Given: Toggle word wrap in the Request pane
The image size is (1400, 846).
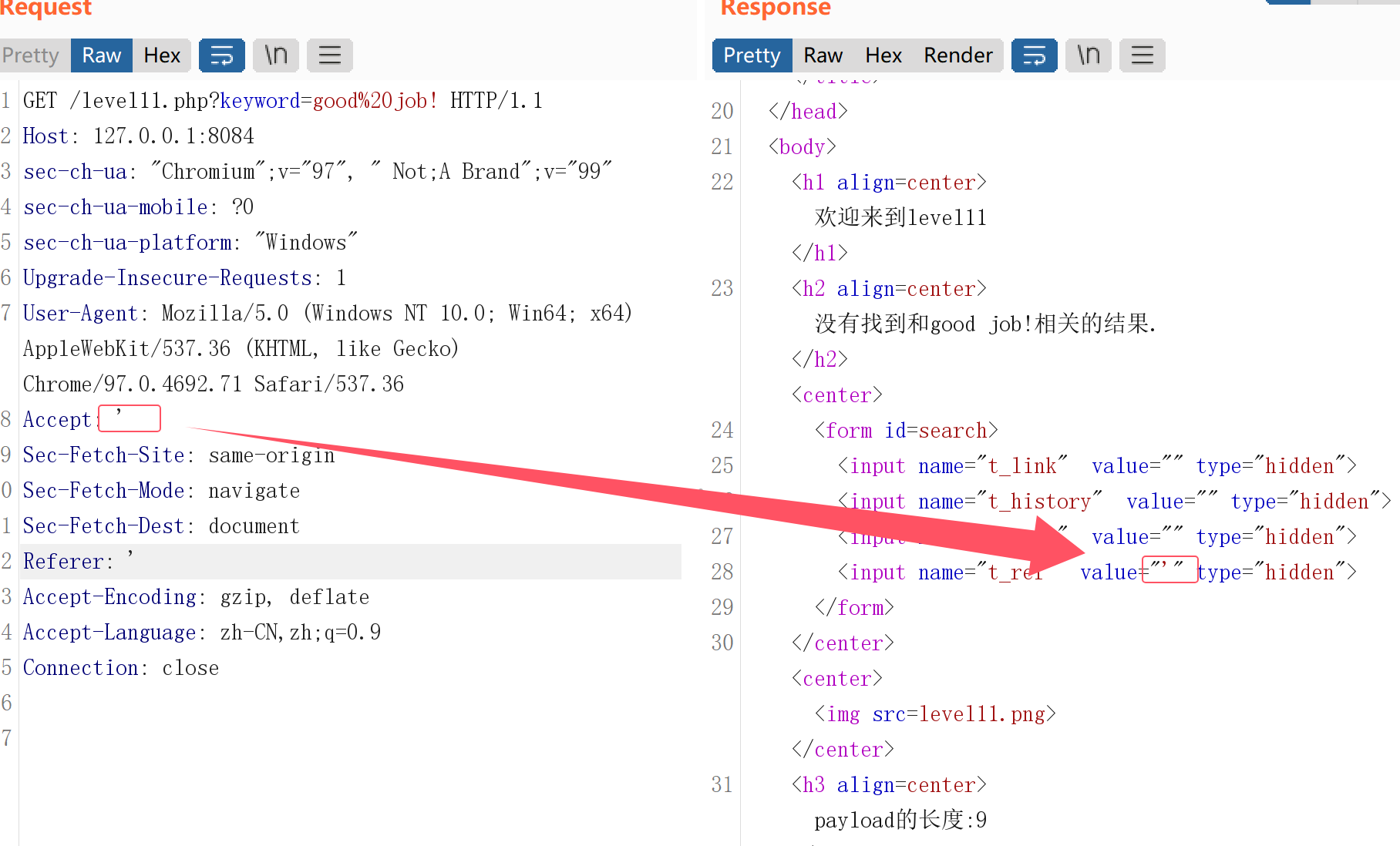Looking at the screenshot, I should 222,55.
